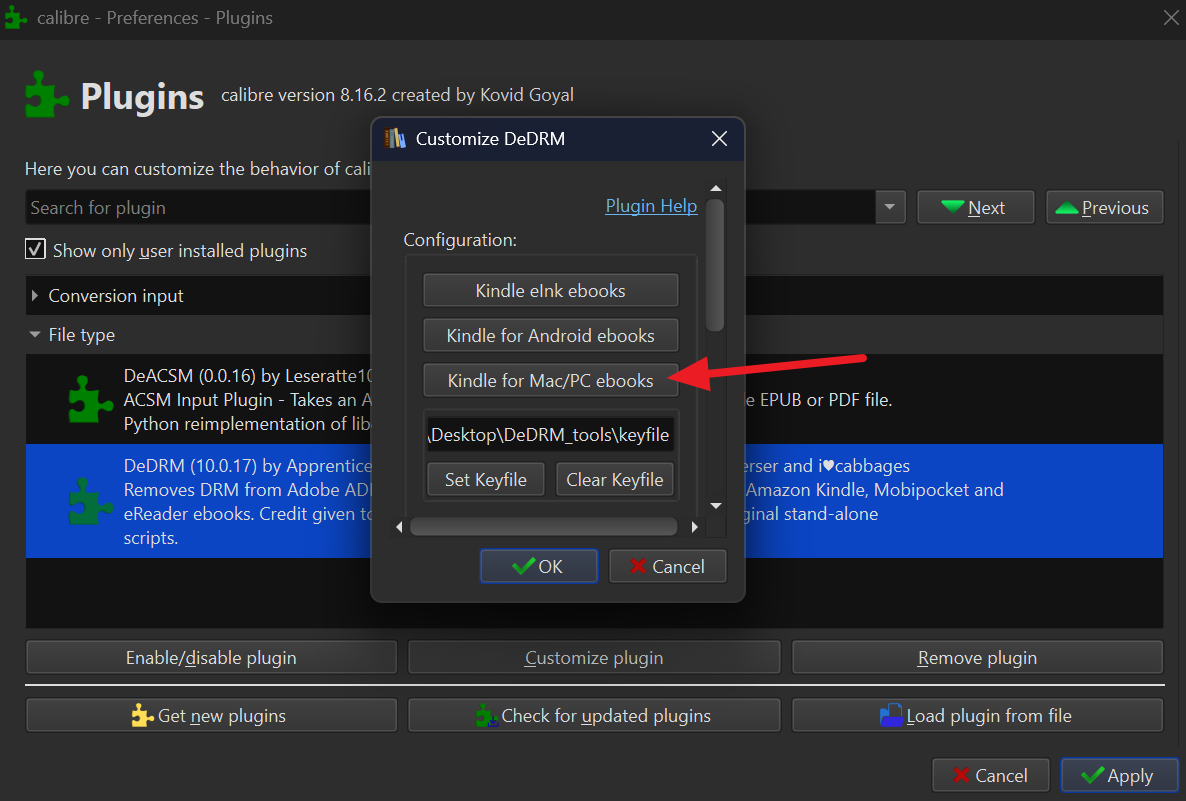Open the Plugin Help link
Screen dimensions: 1186x801
pos(651,206)
